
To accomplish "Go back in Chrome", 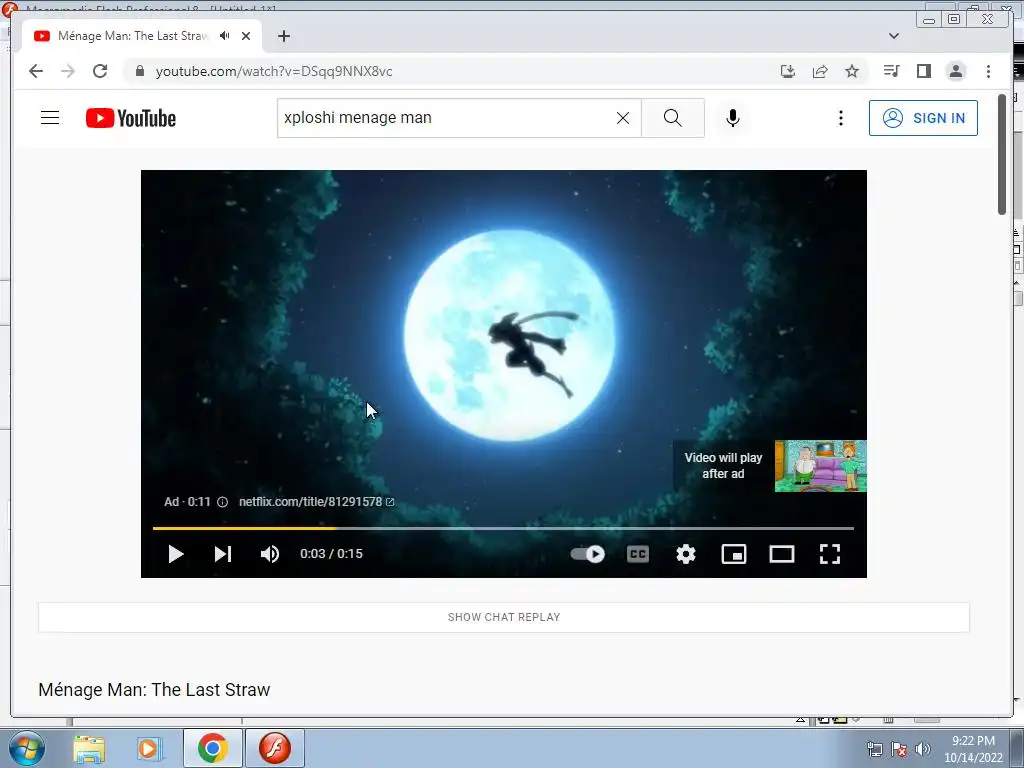I will tap(36, 71).
